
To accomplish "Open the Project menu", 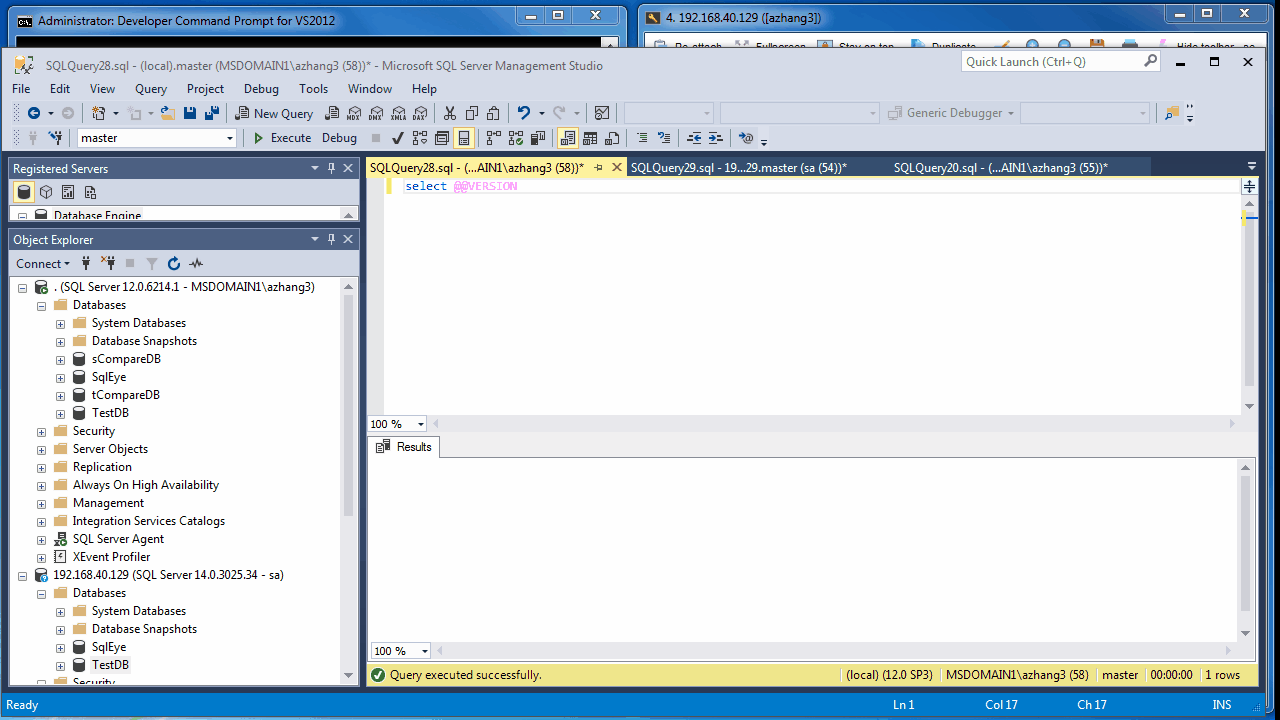I will (x=206, y=89).
